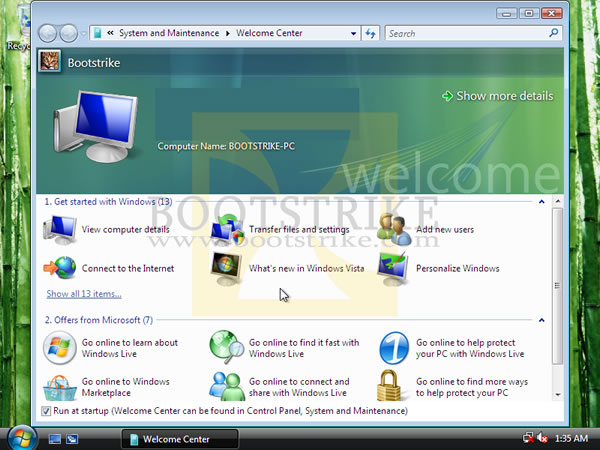Click the Welcome Center taskbar button

[180, 439]
